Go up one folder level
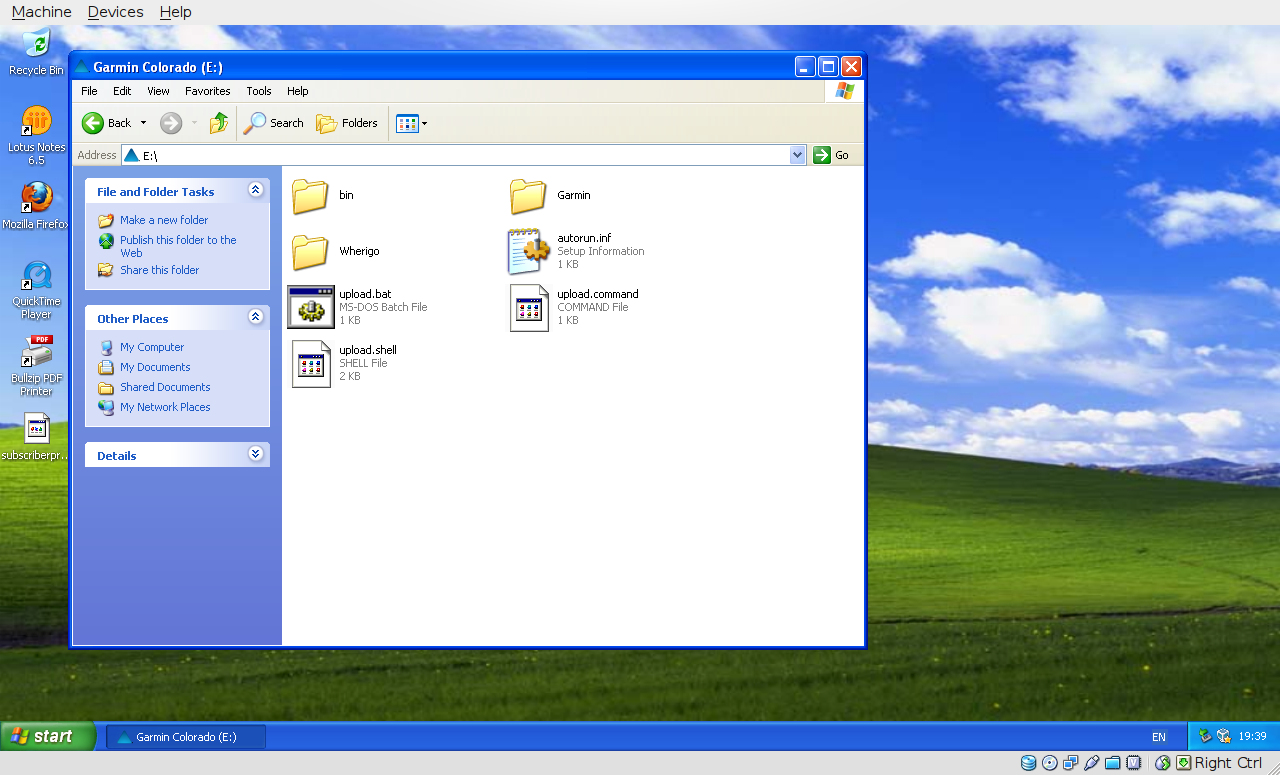The height and width of the screenshot is (775, 1280). [218, 123]
